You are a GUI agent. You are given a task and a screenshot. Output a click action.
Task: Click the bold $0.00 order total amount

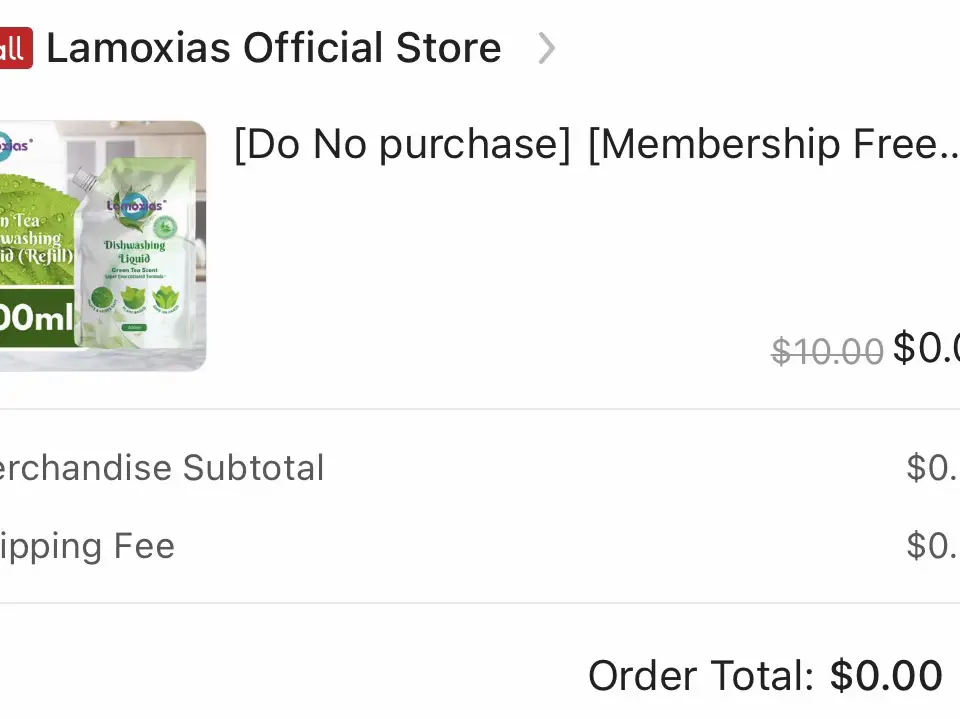[886, 676]
